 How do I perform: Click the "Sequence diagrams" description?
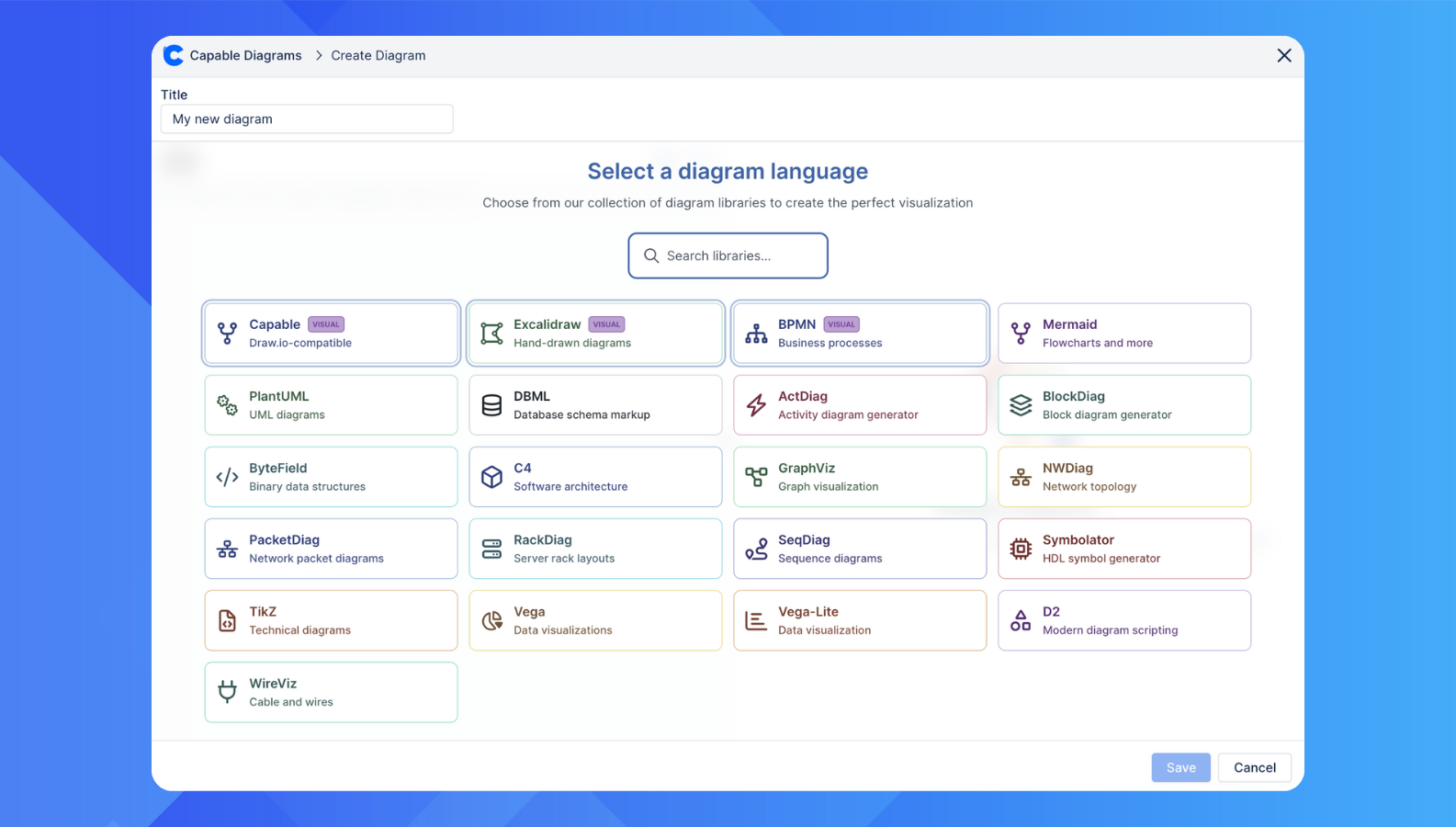[830, 558]
